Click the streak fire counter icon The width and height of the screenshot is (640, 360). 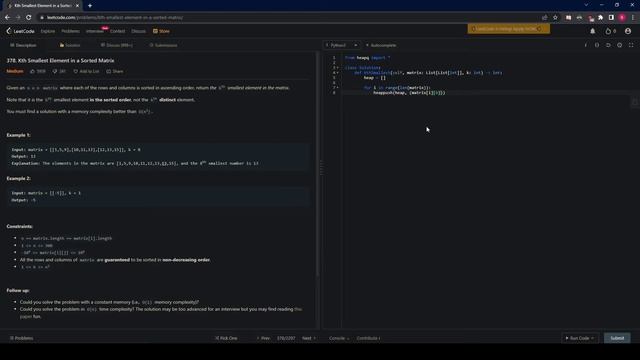[x=611, y=31]
